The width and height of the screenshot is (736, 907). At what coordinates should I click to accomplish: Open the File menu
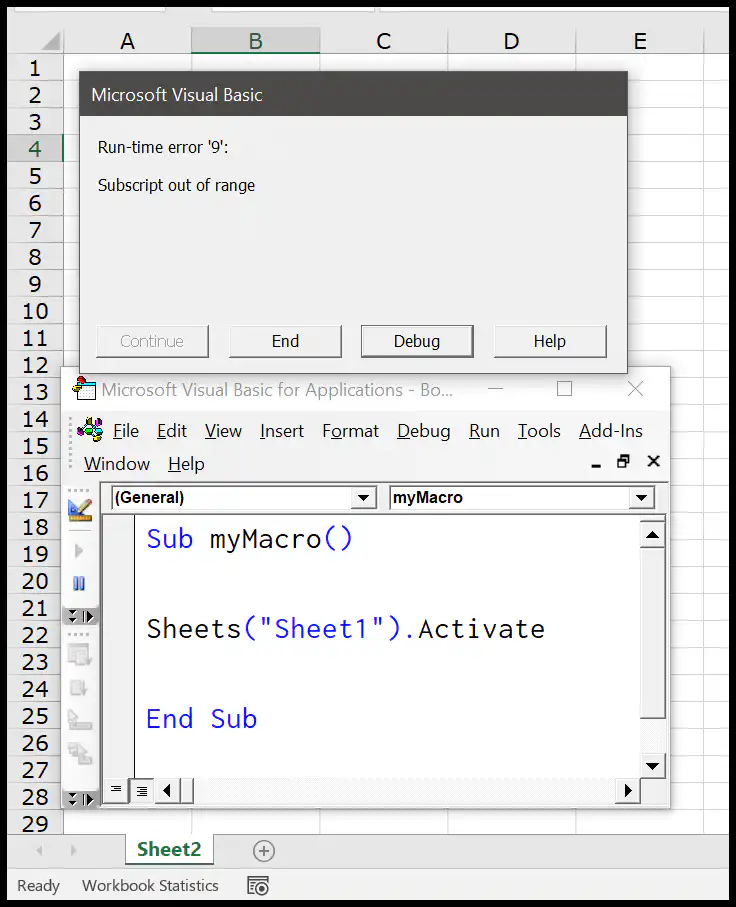click(126, 431)
